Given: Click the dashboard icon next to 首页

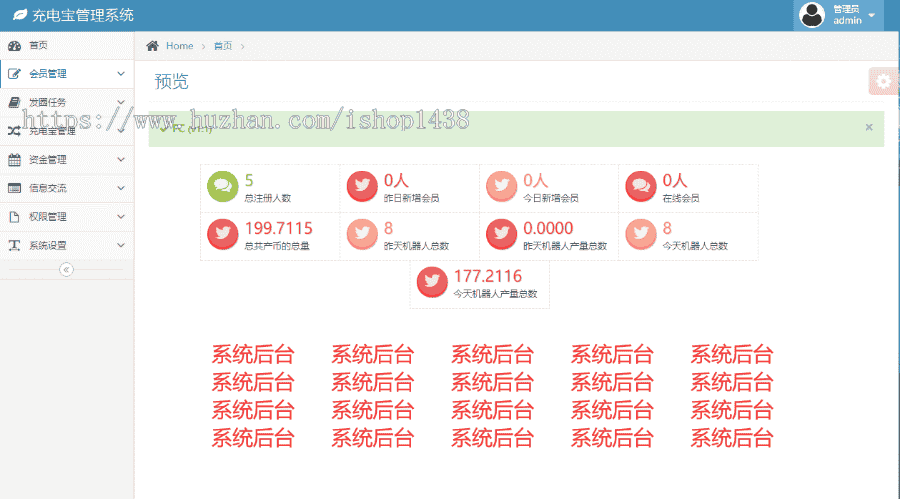Looking at the screenshot, I should tap(14, 45).
